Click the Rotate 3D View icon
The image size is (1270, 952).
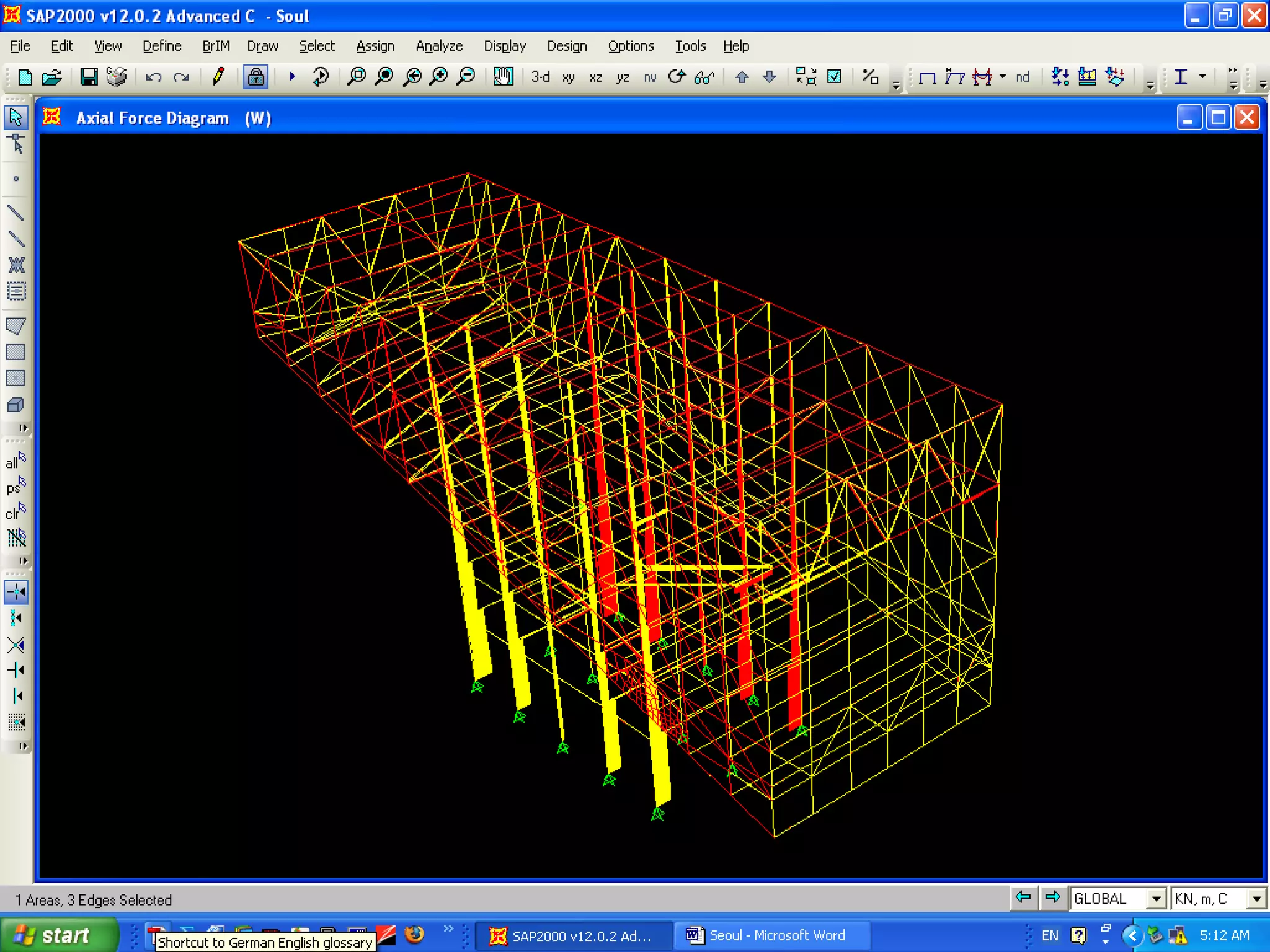(677, 77)
